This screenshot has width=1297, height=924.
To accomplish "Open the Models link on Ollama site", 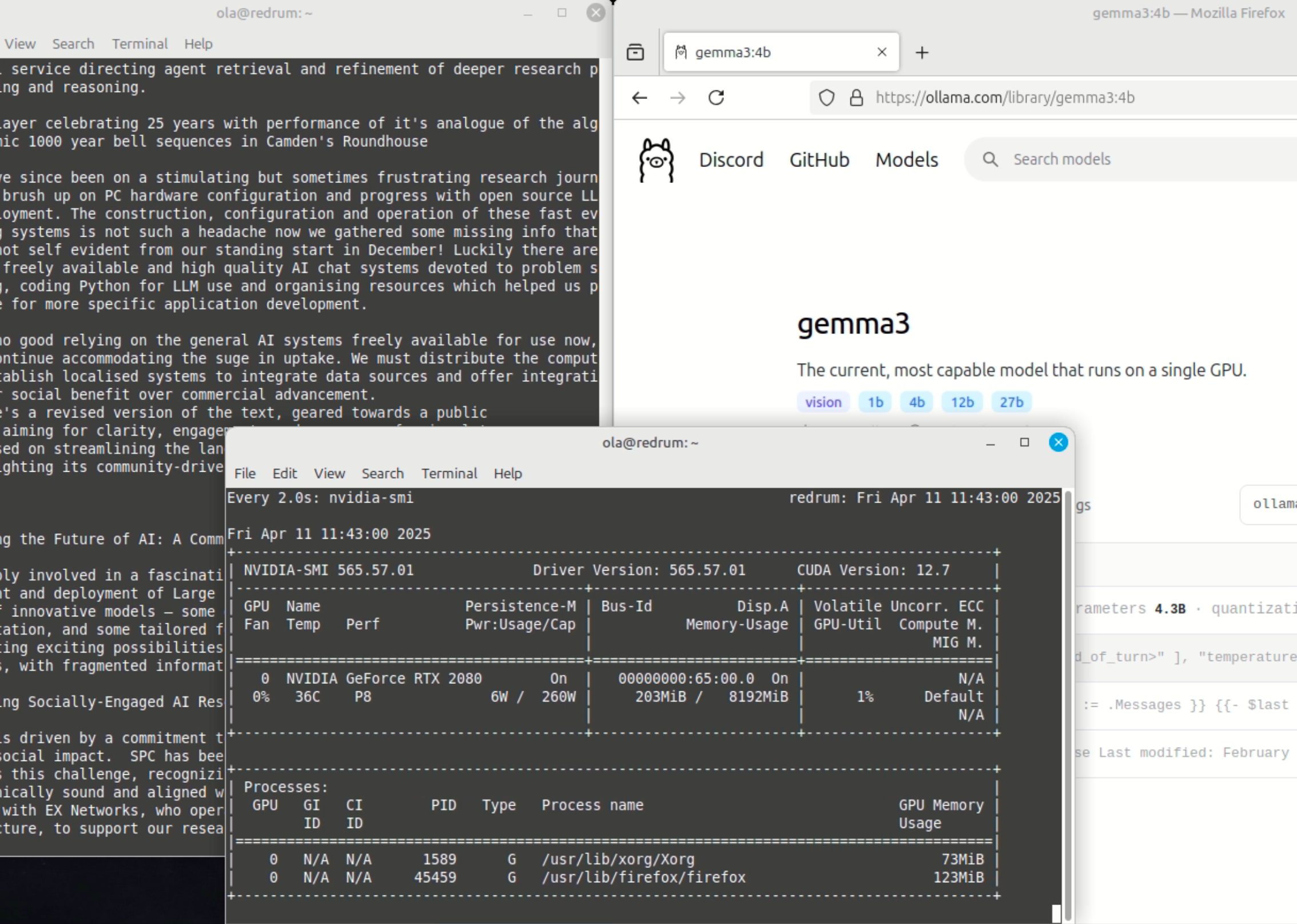I will point(906,160).
